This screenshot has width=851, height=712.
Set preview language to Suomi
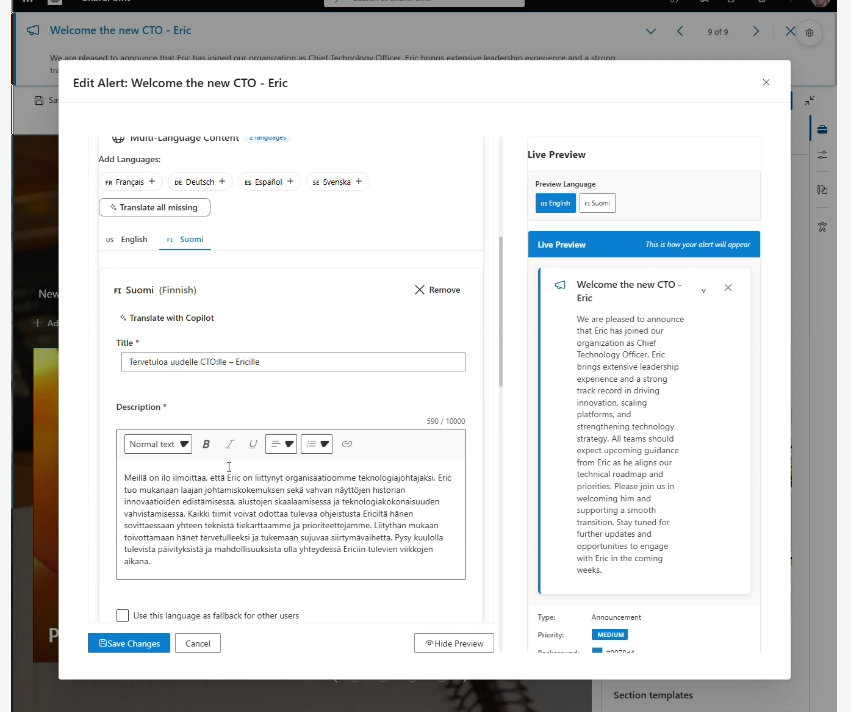point(597,203)
